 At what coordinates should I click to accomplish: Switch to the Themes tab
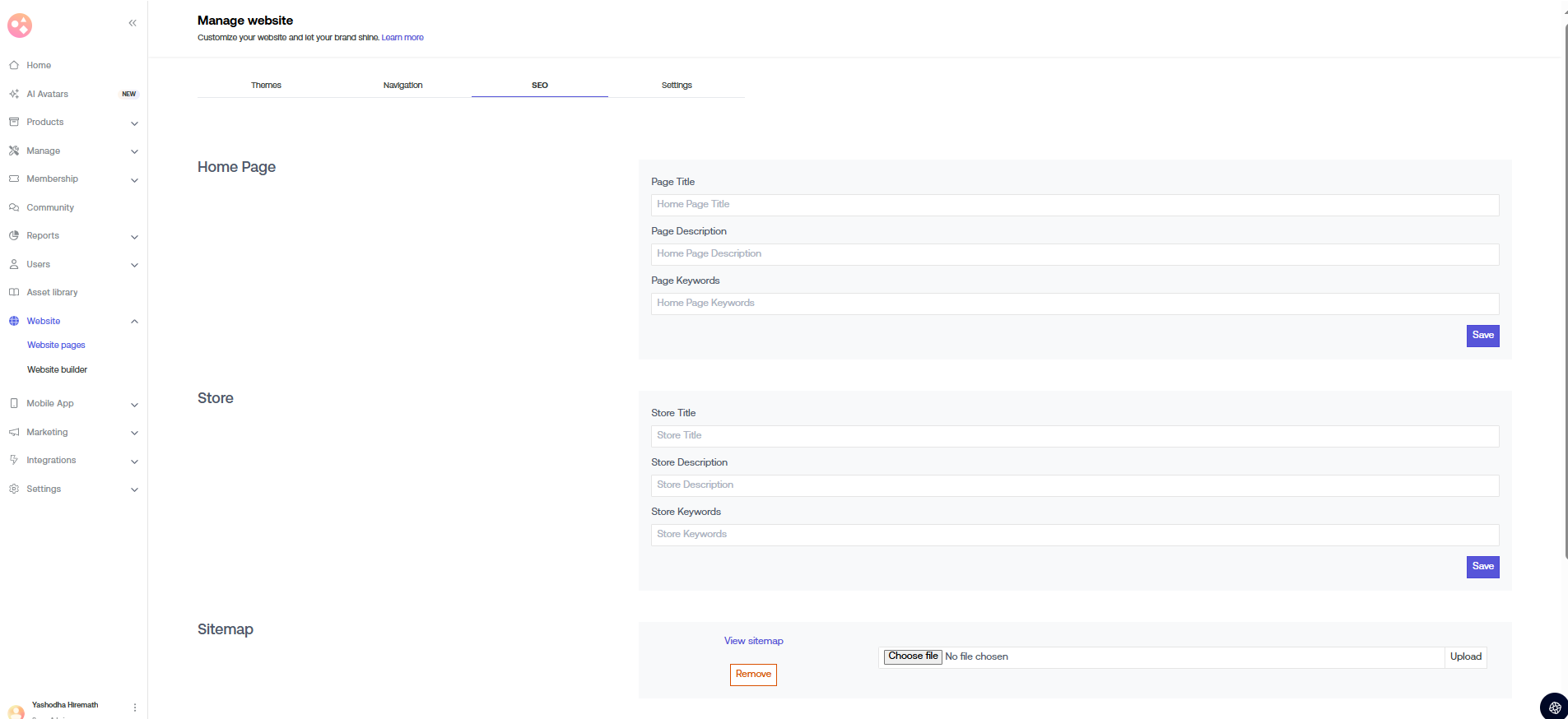pyautogui.click(x=266, y=86)
